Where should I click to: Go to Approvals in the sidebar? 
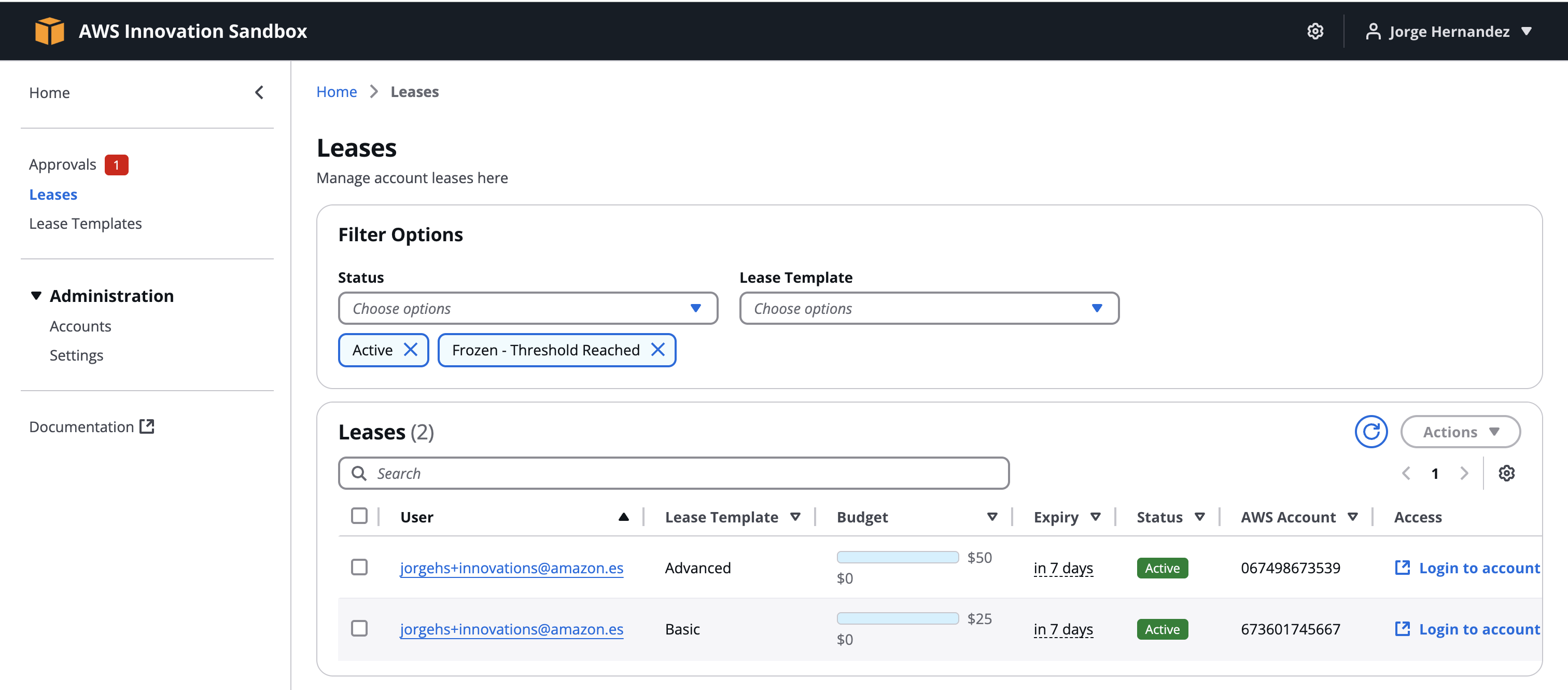(63, 164)
